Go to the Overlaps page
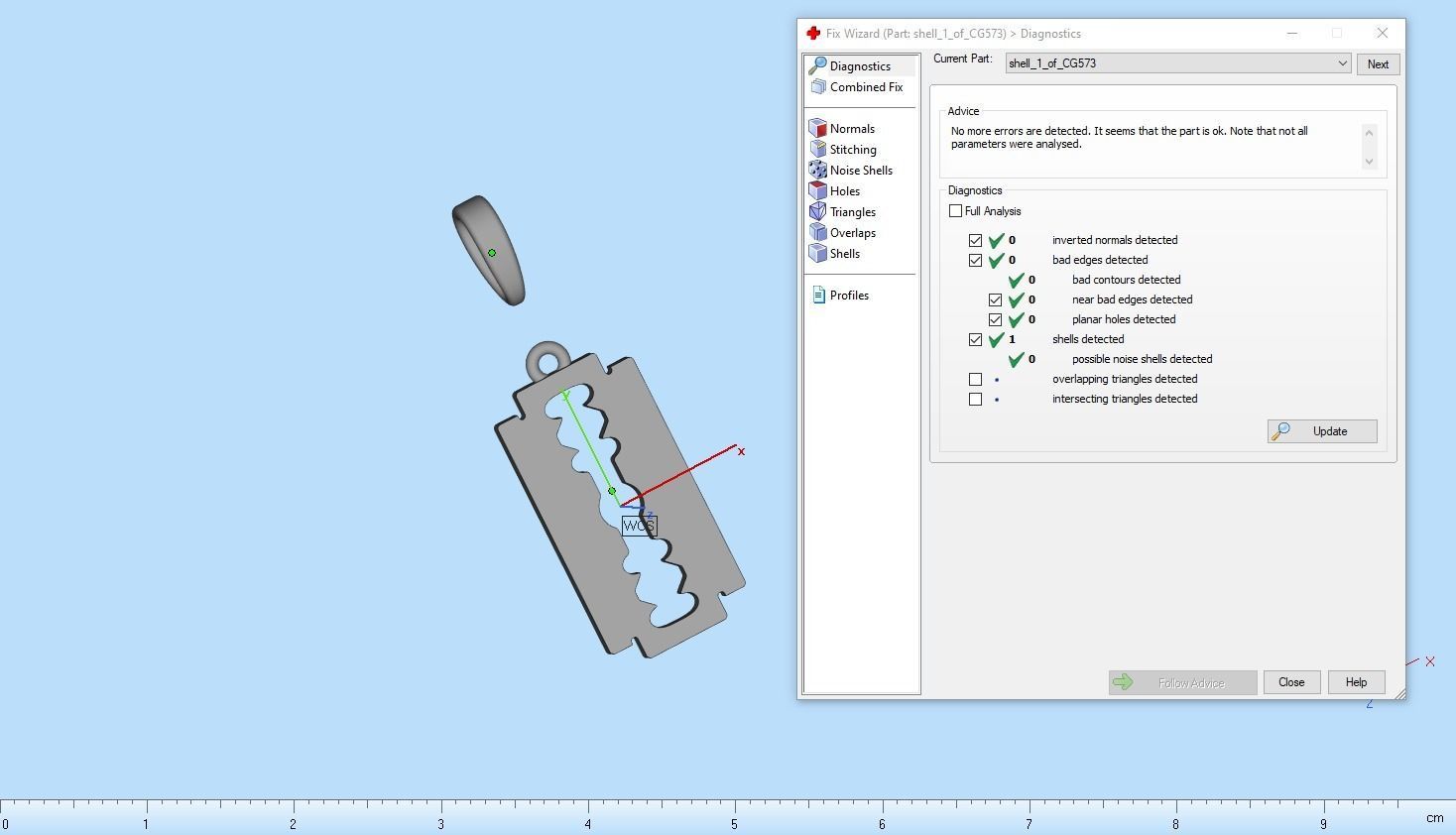Screen dimensions: 1456x835 853,233
